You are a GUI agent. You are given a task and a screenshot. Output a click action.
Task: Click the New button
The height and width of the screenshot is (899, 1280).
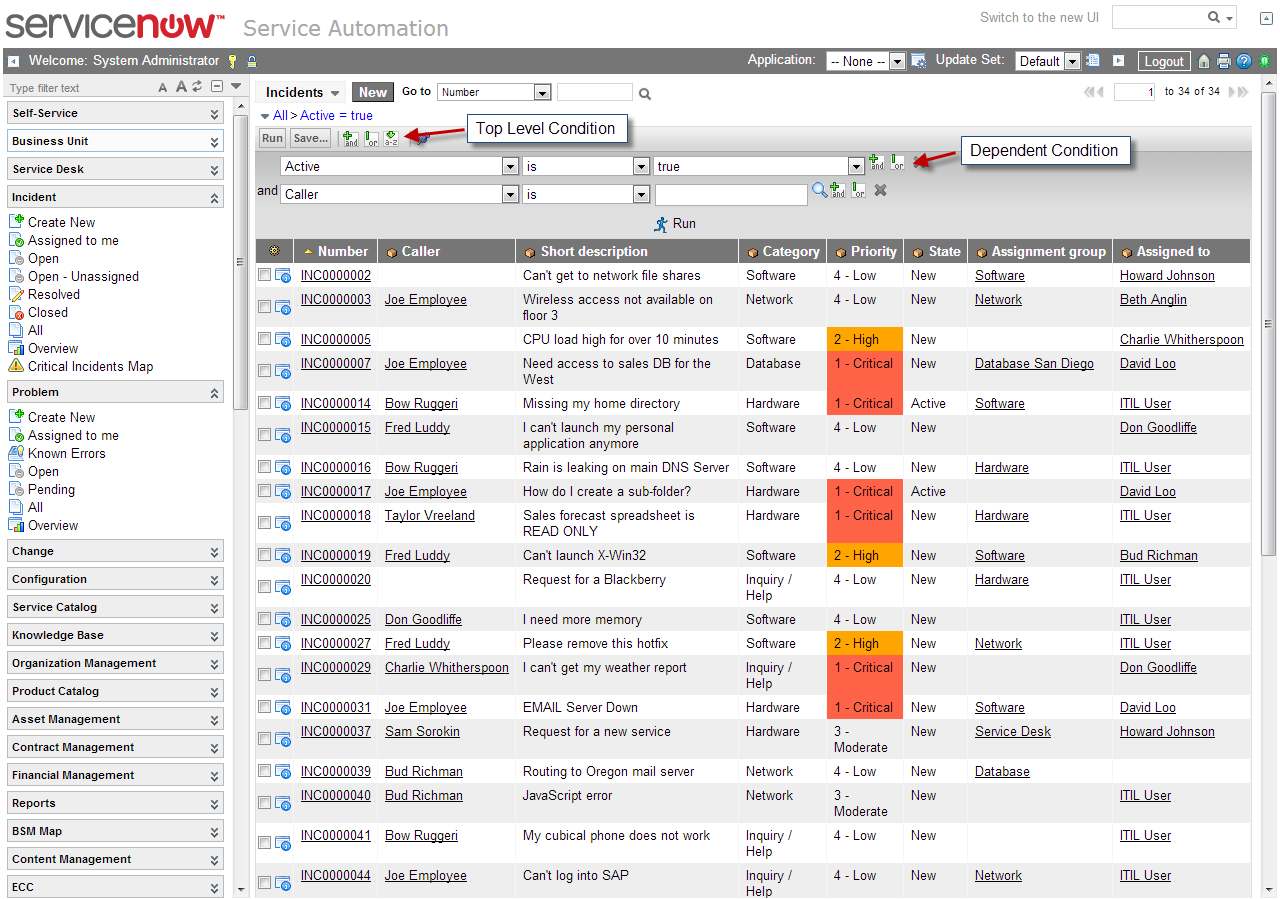373,92
